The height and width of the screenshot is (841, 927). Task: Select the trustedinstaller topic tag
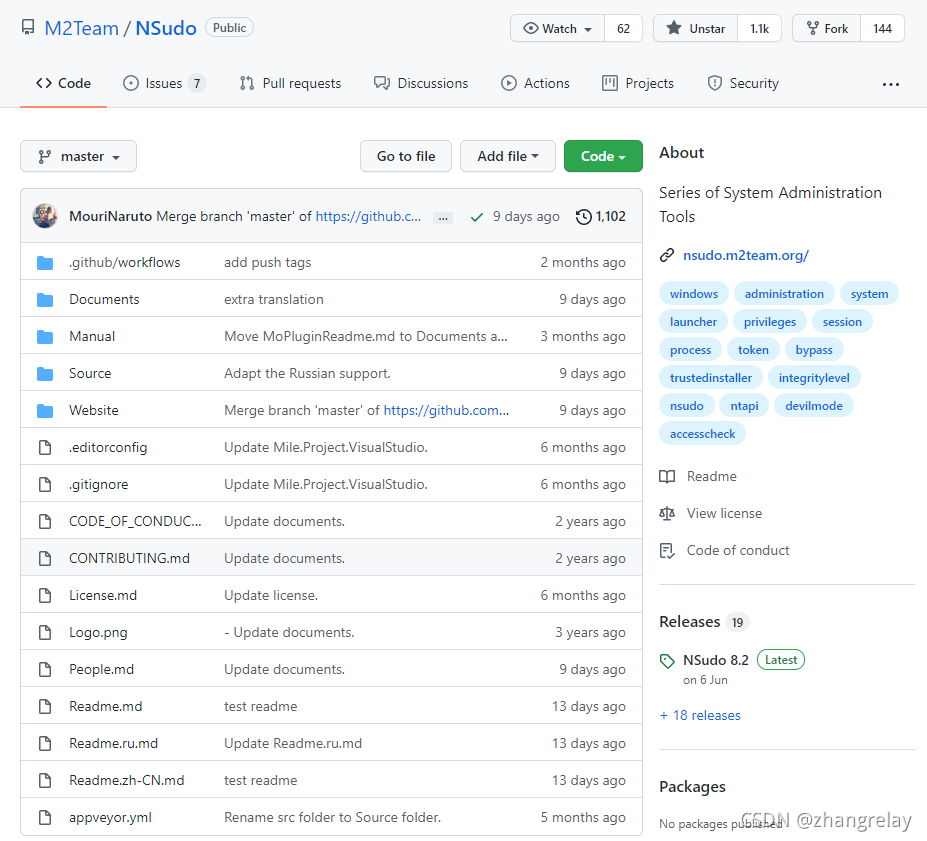pos(711,378)
